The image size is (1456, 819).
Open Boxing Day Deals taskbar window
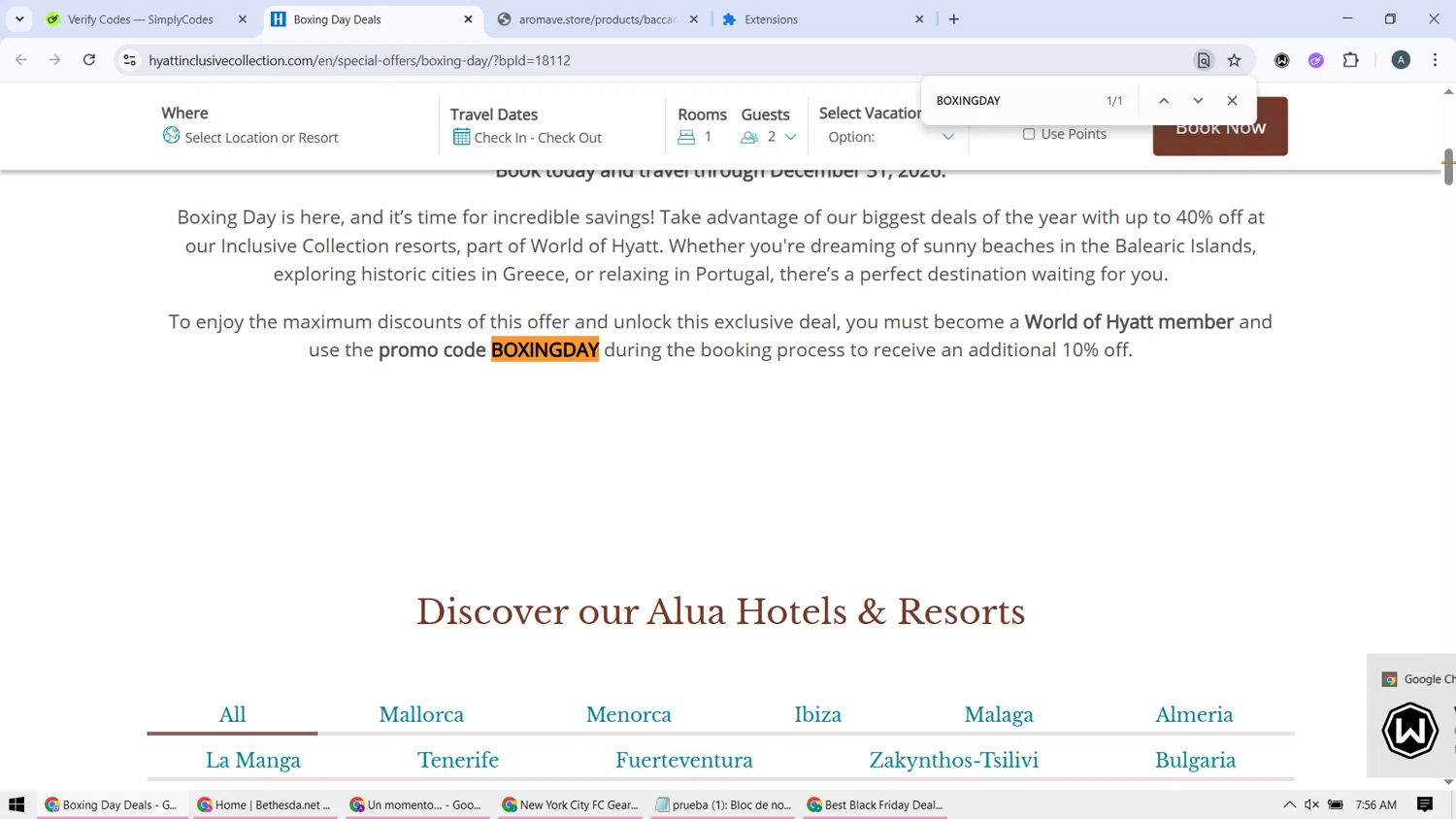(x=112, y=804)
